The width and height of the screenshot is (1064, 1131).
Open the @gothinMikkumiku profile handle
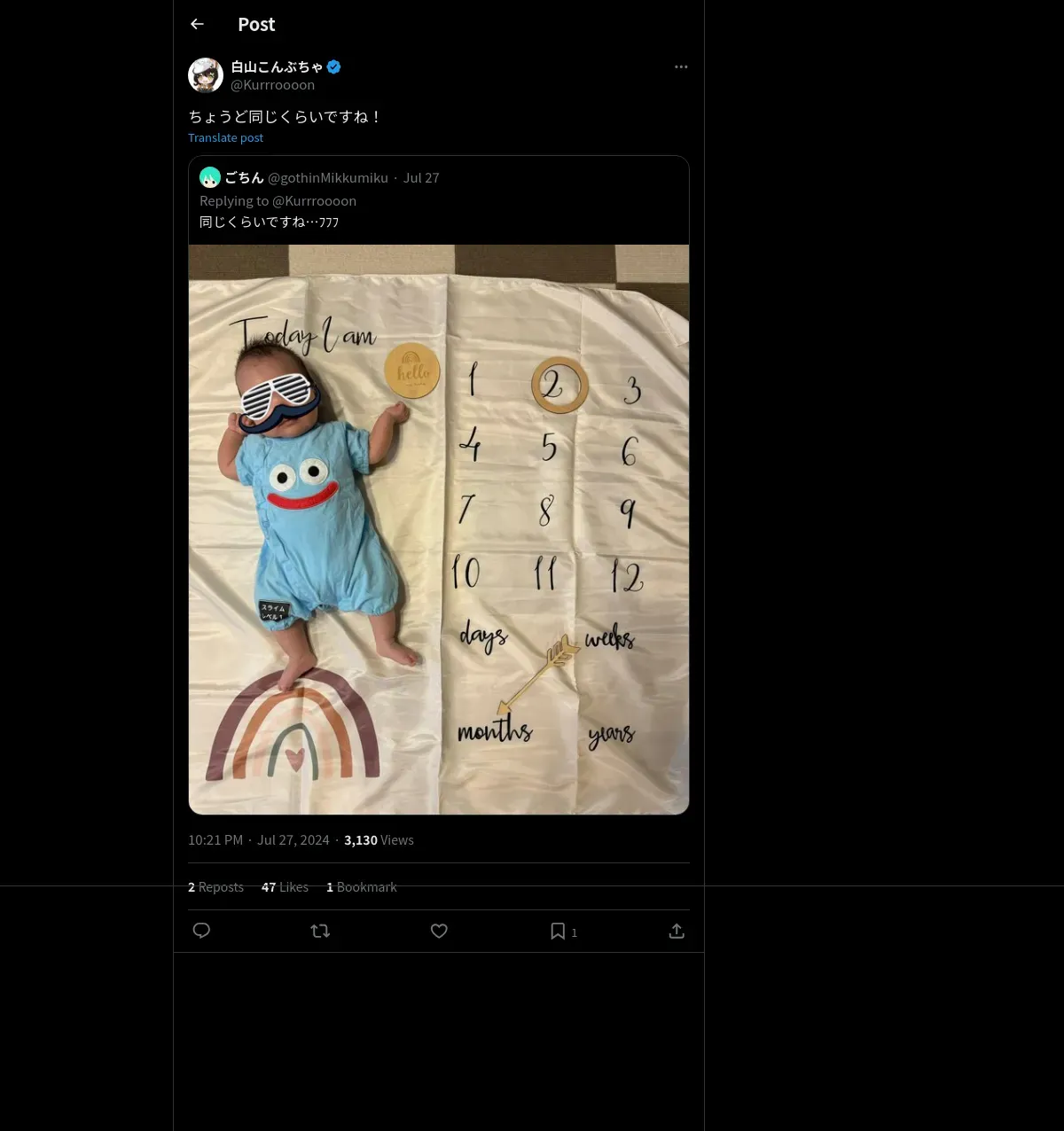click(x=328, y=178)
